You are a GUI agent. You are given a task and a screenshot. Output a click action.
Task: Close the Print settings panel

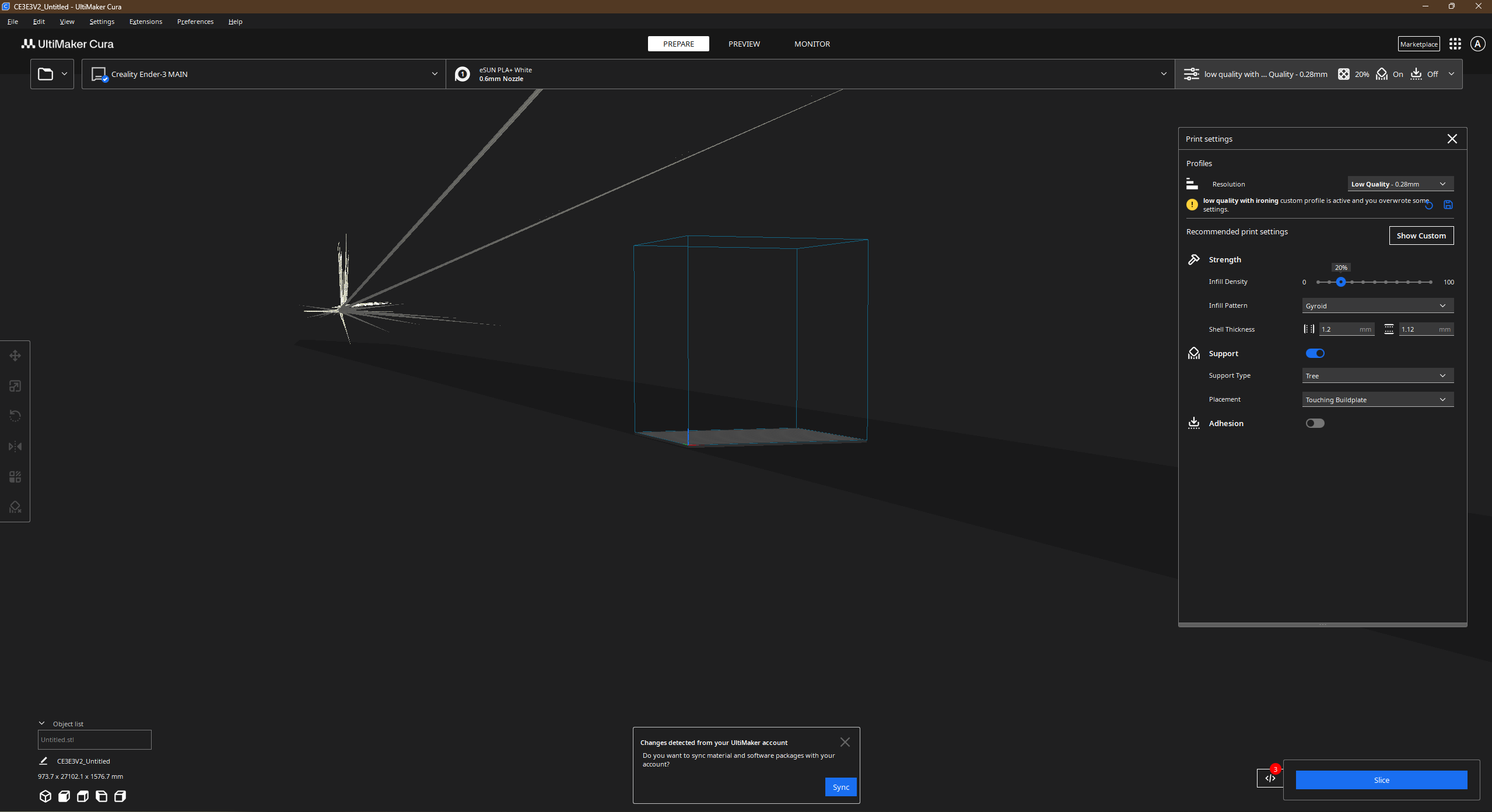tap(1452, 139)
